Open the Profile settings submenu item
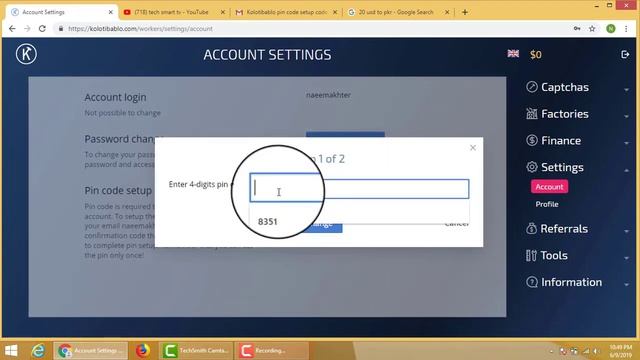640x360 pixels. pyautogui.click(x=547, y=204)
